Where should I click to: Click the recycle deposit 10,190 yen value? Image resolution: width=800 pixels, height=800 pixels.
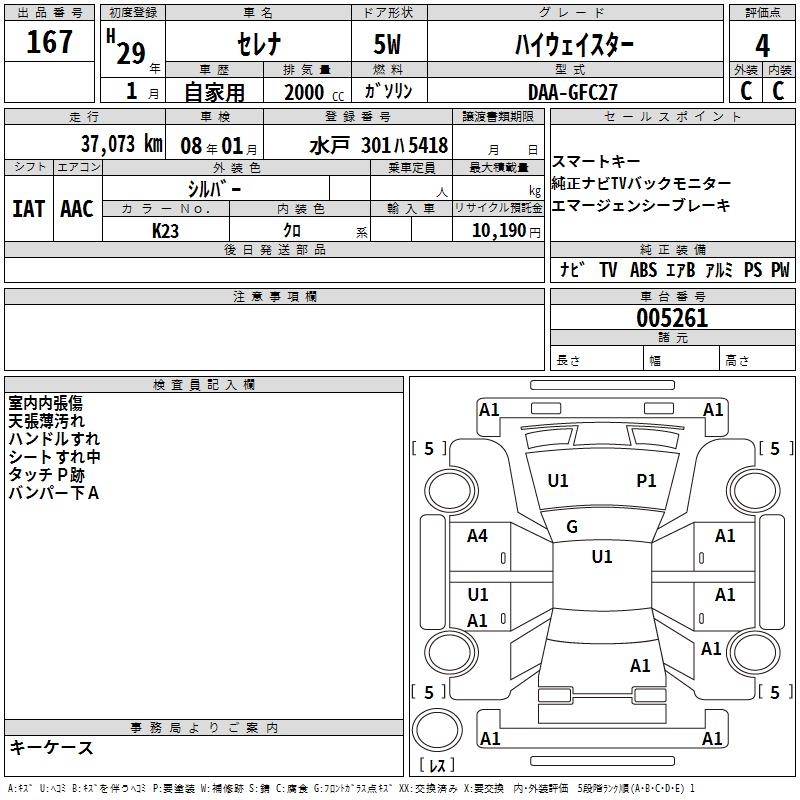tap(506, 231)
